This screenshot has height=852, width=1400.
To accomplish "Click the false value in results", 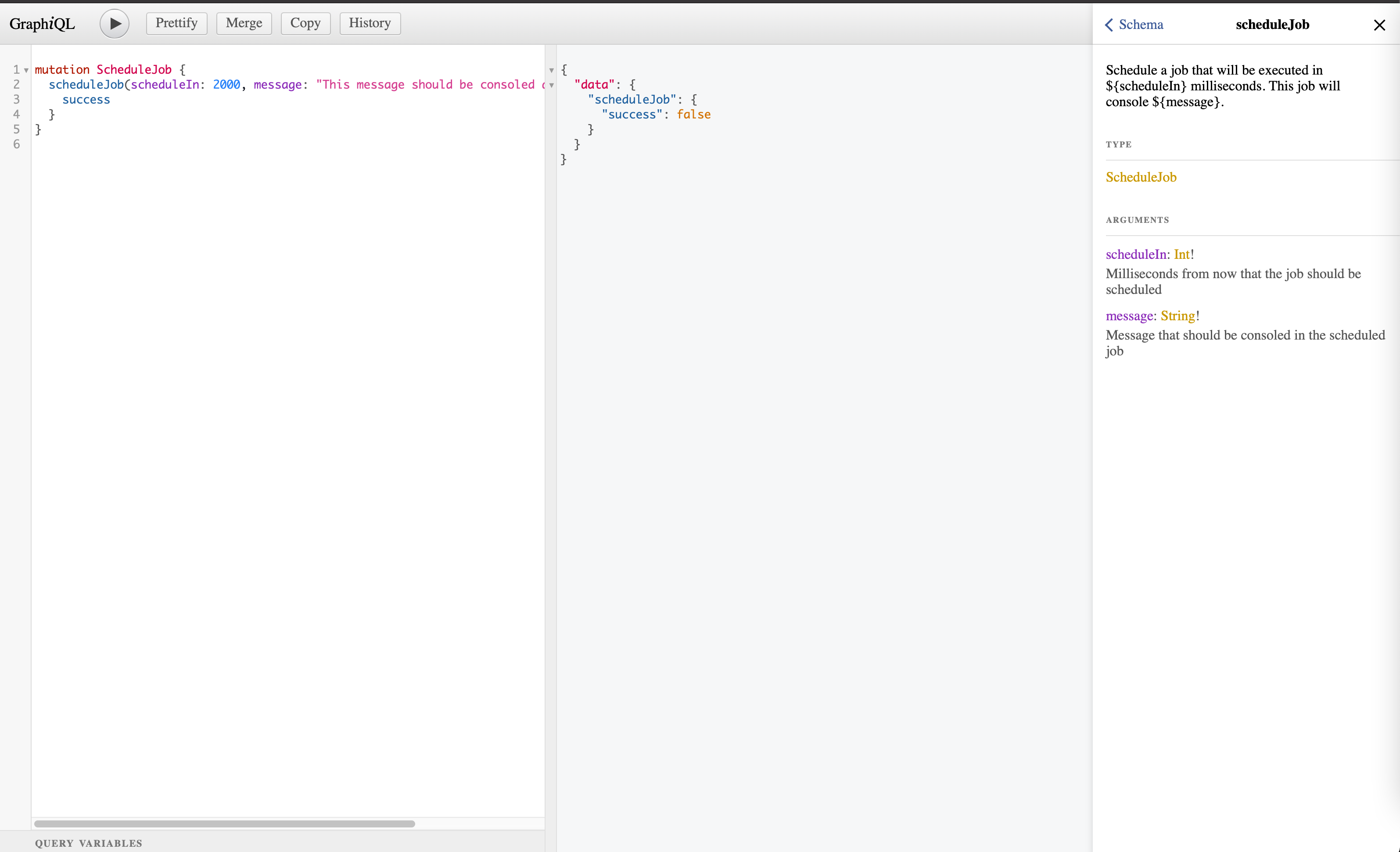I will point(693,115).
